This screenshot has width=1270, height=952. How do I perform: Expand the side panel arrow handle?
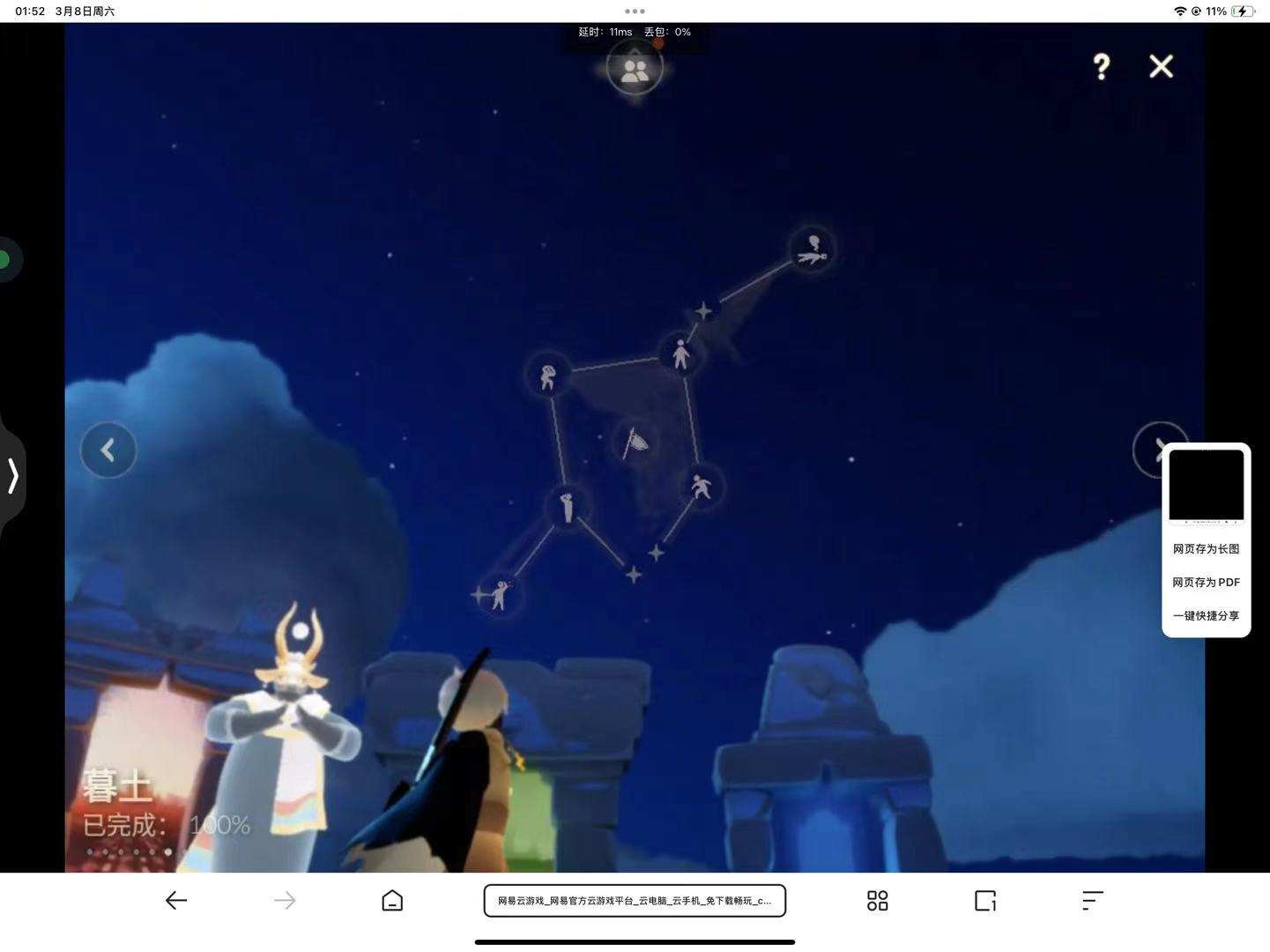[x=13, y=475]
